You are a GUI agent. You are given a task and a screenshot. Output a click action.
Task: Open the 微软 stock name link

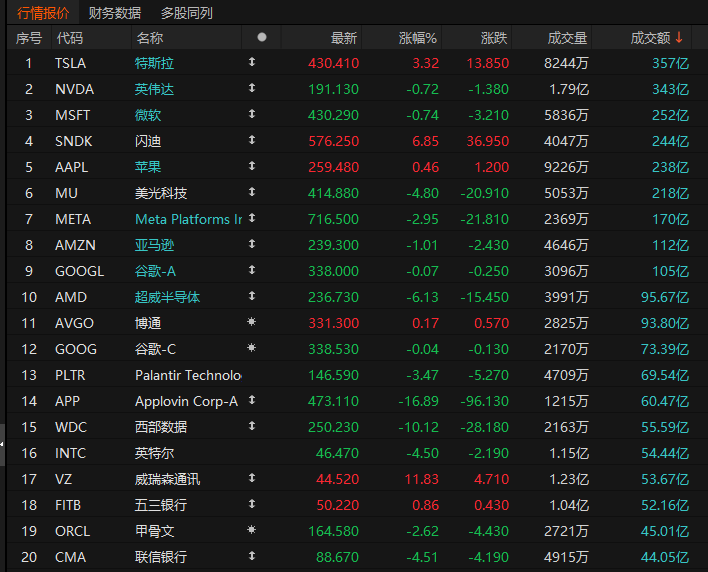(148, 115)
